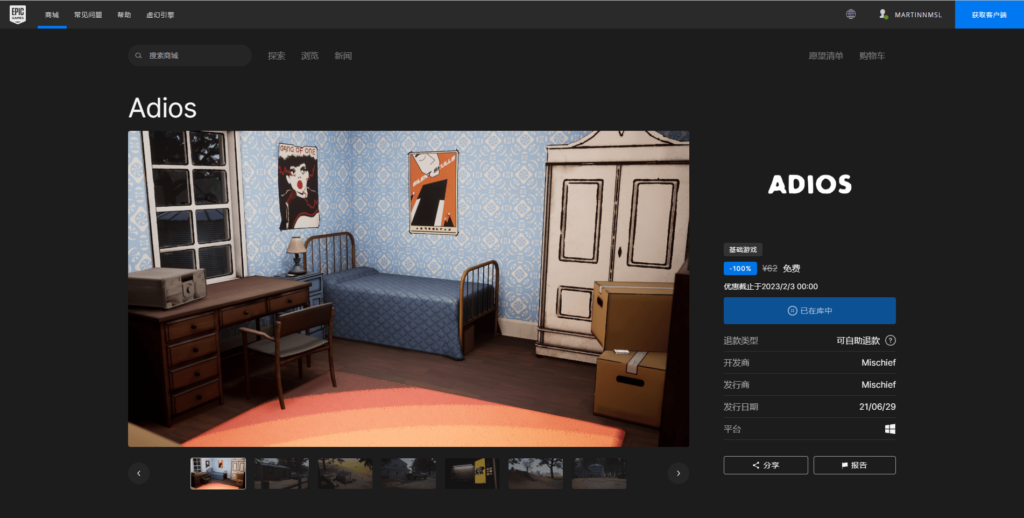Go to next screenshot thumbnails arrow
This screenshot has width=1024, height=518.
tap(678, 473)
